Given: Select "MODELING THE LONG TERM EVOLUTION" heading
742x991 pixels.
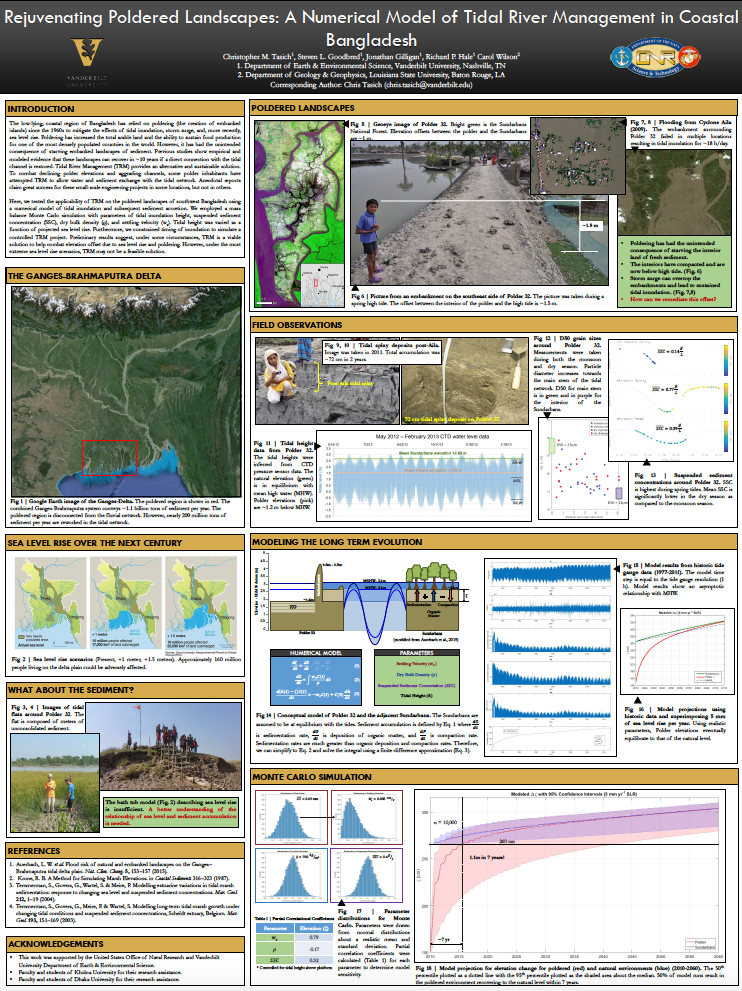Looking at the screenshot, I should point(493,542).
